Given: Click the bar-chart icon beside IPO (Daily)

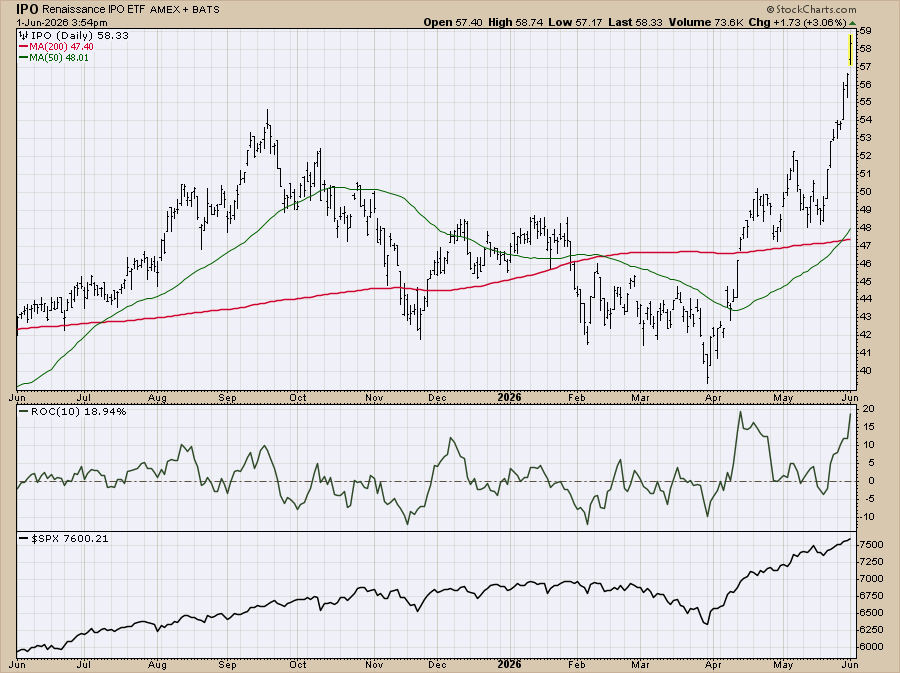Looking at the screenshot, I should point(24,36).
